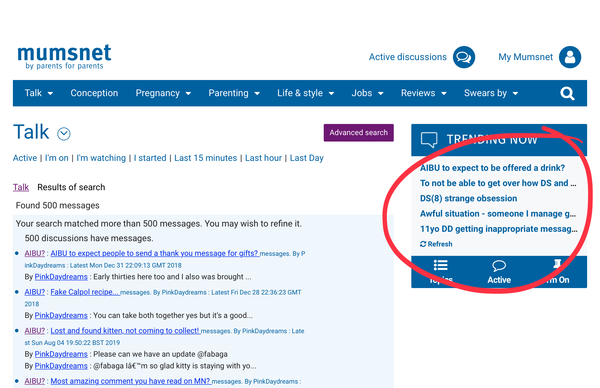Expand the Talk heading circle chevron
This screenshot has width=600, height=388.
pyautogui.click(x=64, y=134)
